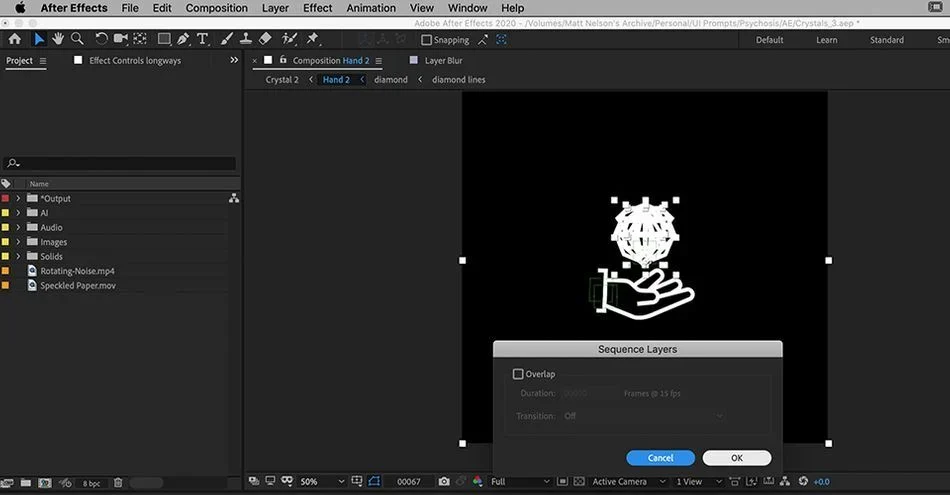Viewport: 950px width, 495px height.
Task: Toggle the pixel aspect ratio correction icon
Action: tap(734, 482)
